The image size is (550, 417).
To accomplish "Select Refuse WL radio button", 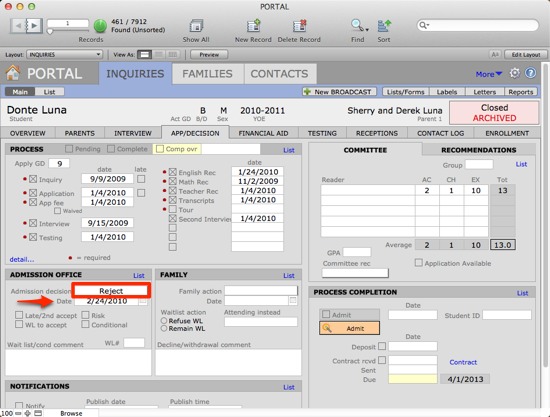I will (164, 321).
